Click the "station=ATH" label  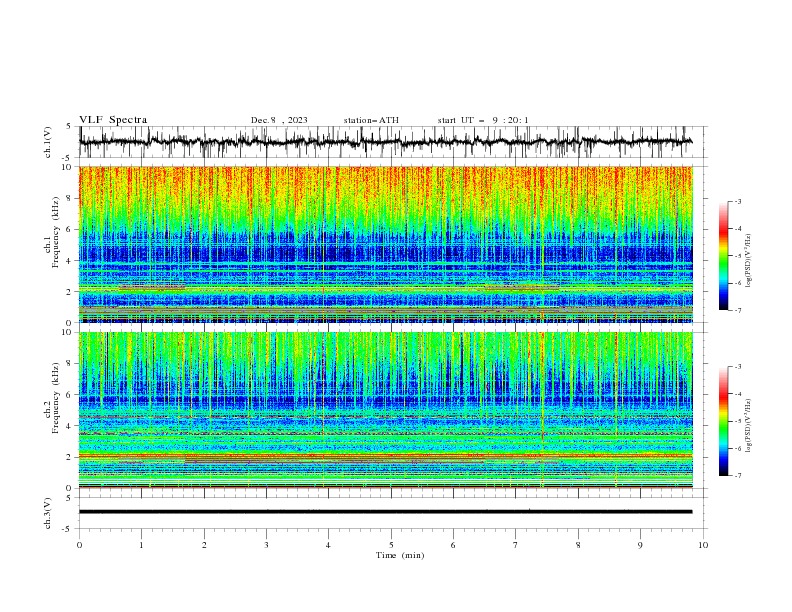tap(371, 120)
